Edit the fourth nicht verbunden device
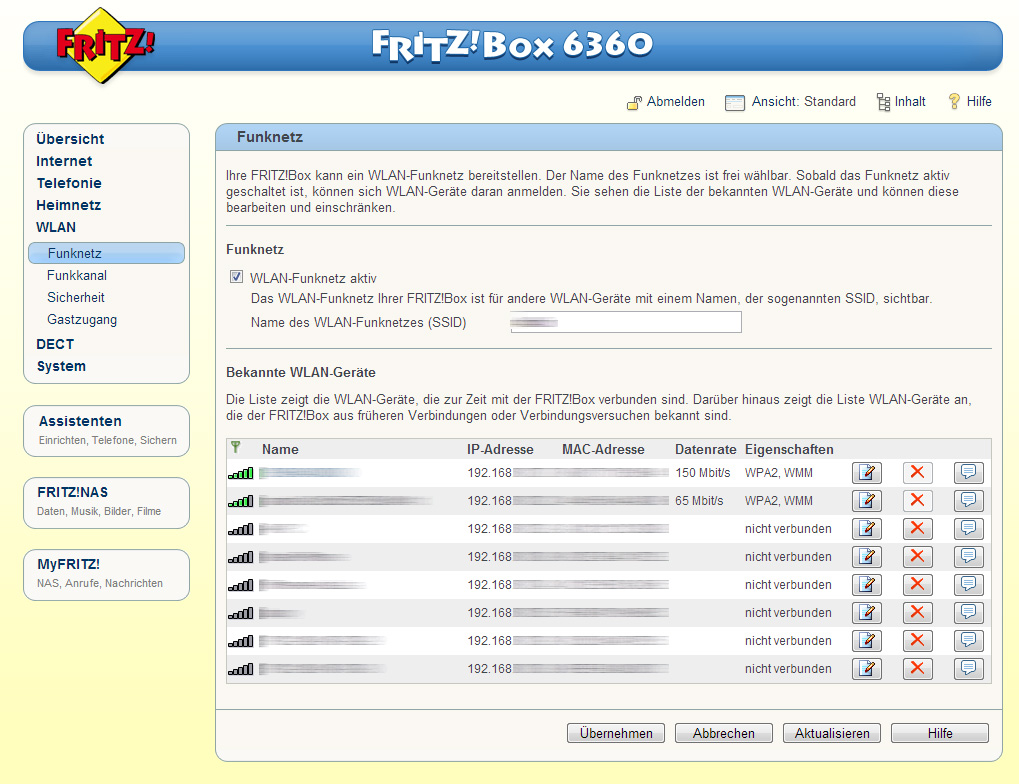 866,612
